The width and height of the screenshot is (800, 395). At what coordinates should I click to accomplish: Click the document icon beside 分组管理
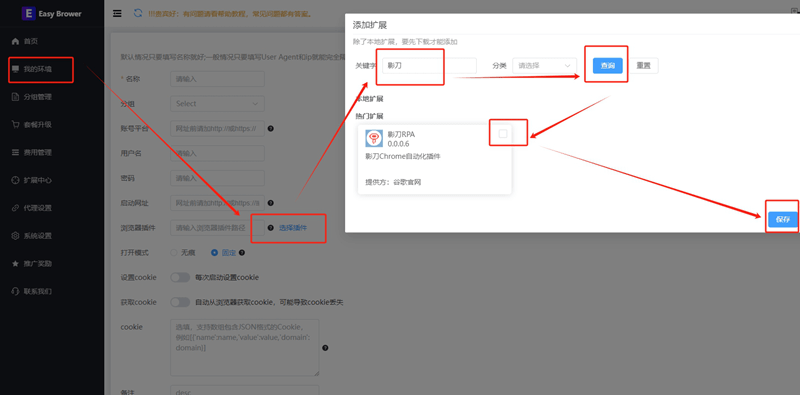point(15,97)
